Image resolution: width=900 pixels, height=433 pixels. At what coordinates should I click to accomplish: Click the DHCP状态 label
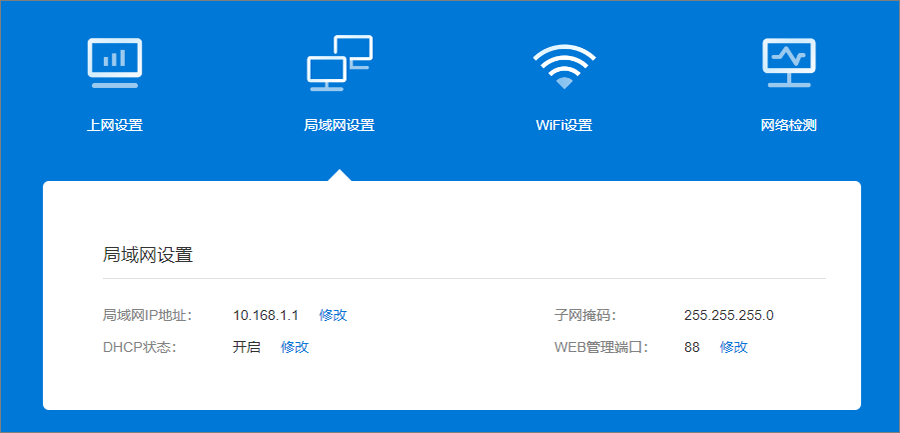[x=139, y=347]
